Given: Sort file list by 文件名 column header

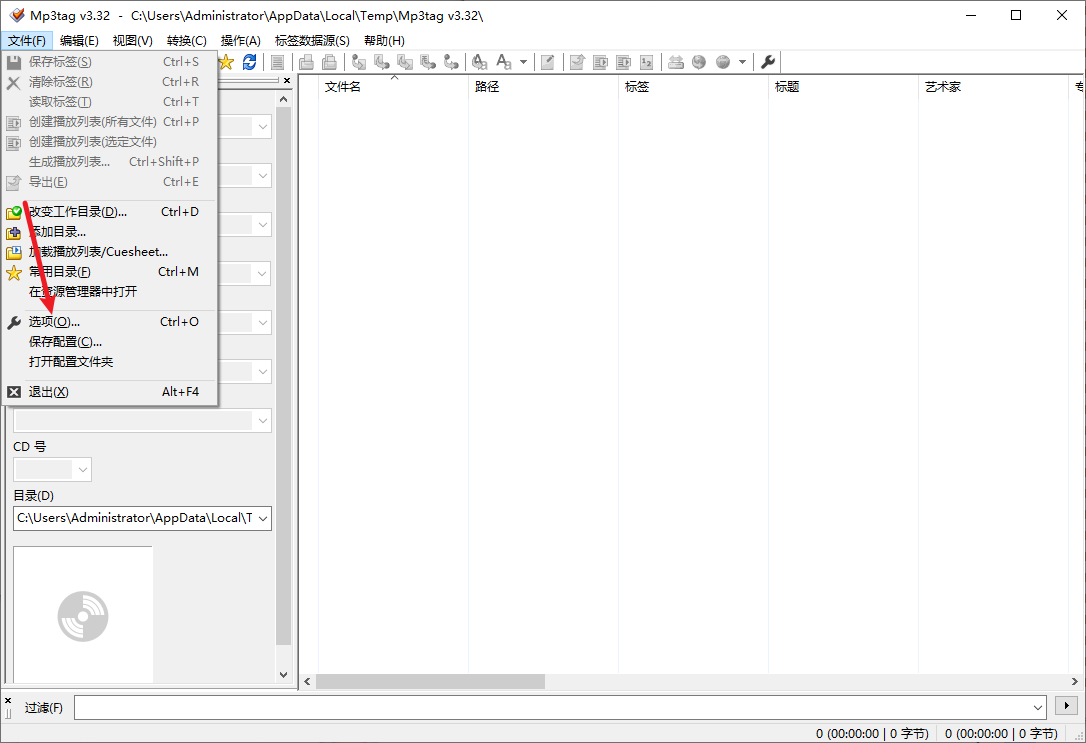Looking at the screenshot, I should point(343,87).
